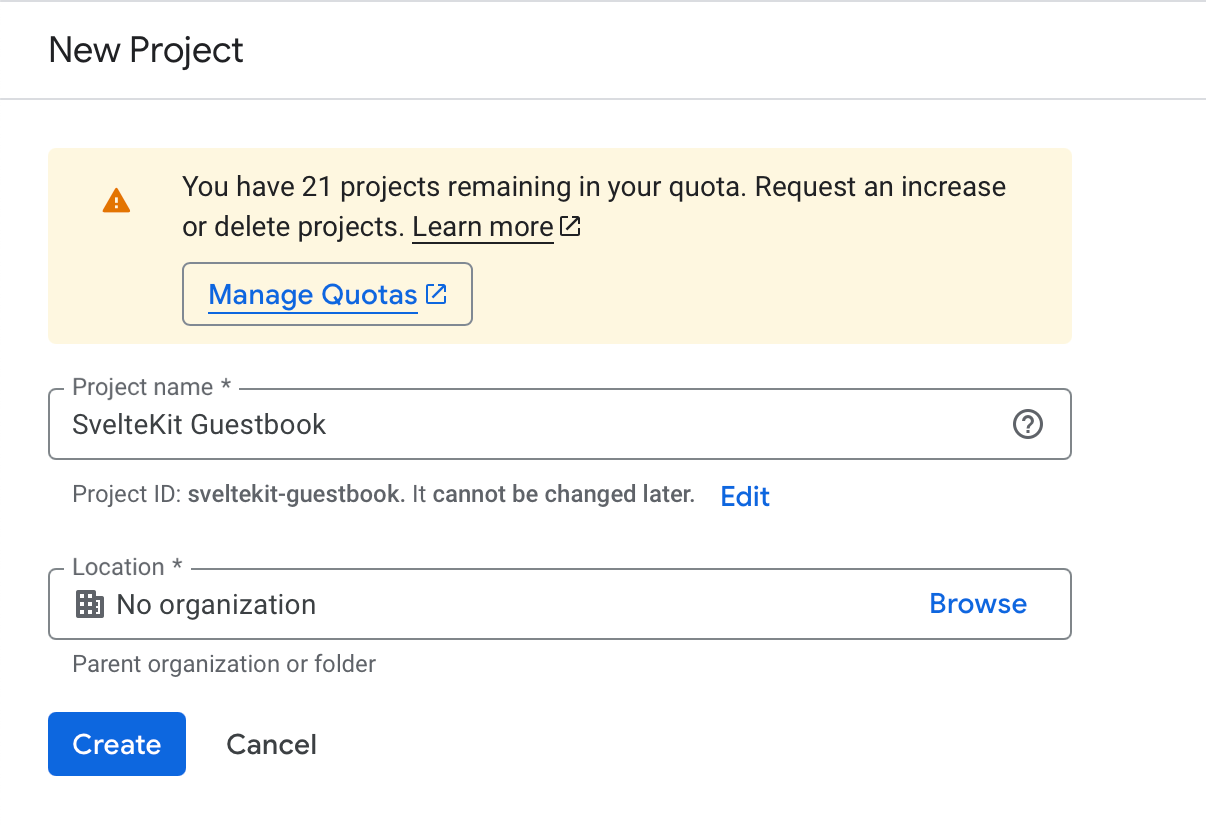Browse for a parent organization

(x=977, y=603)
